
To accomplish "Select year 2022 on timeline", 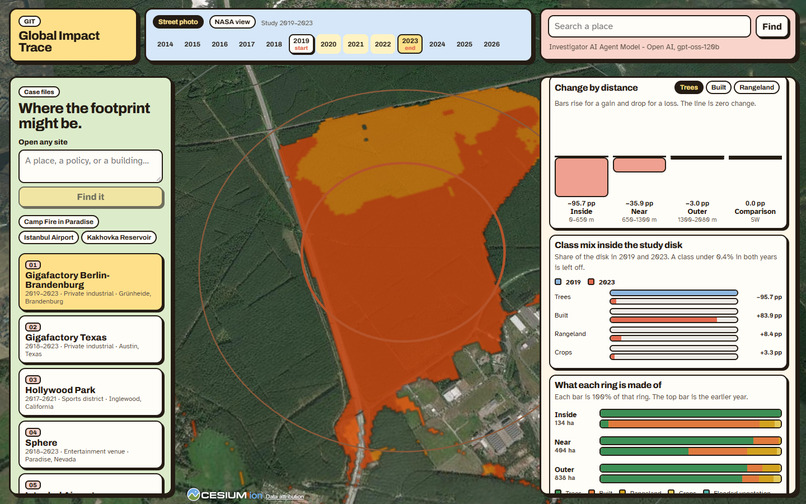I will tap(383, 44).
